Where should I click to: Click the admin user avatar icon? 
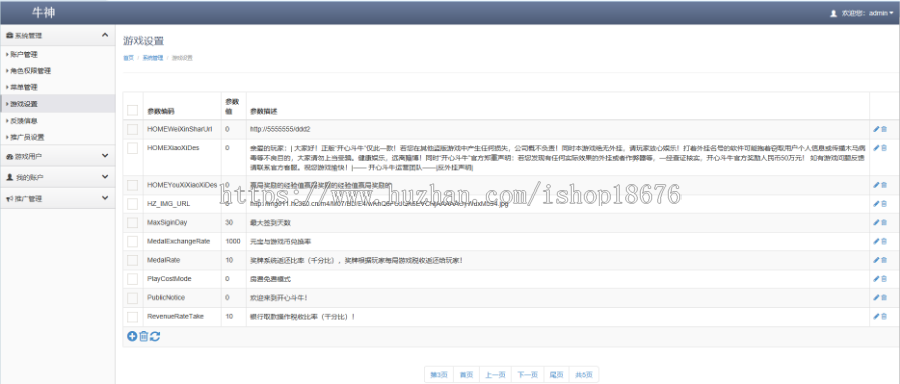833,13
